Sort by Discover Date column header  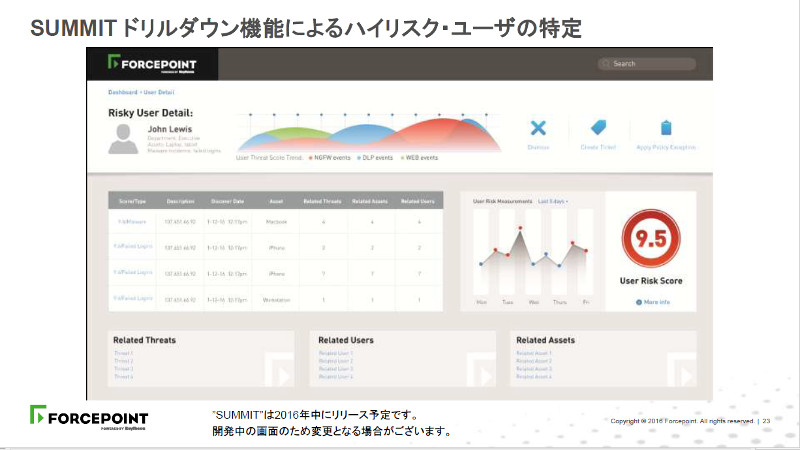(x=228, y=202)
